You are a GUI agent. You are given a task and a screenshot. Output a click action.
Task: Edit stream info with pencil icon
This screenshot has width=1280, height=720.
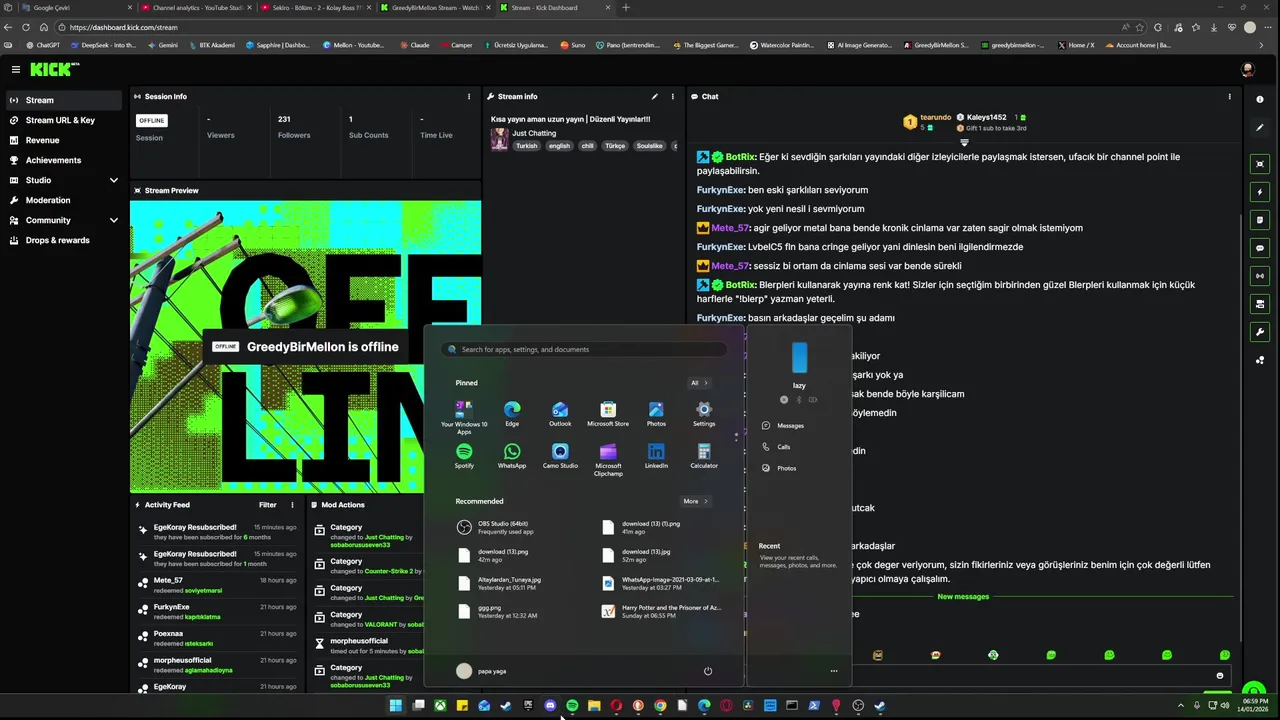pyautogui.click(x=655, y=97)
